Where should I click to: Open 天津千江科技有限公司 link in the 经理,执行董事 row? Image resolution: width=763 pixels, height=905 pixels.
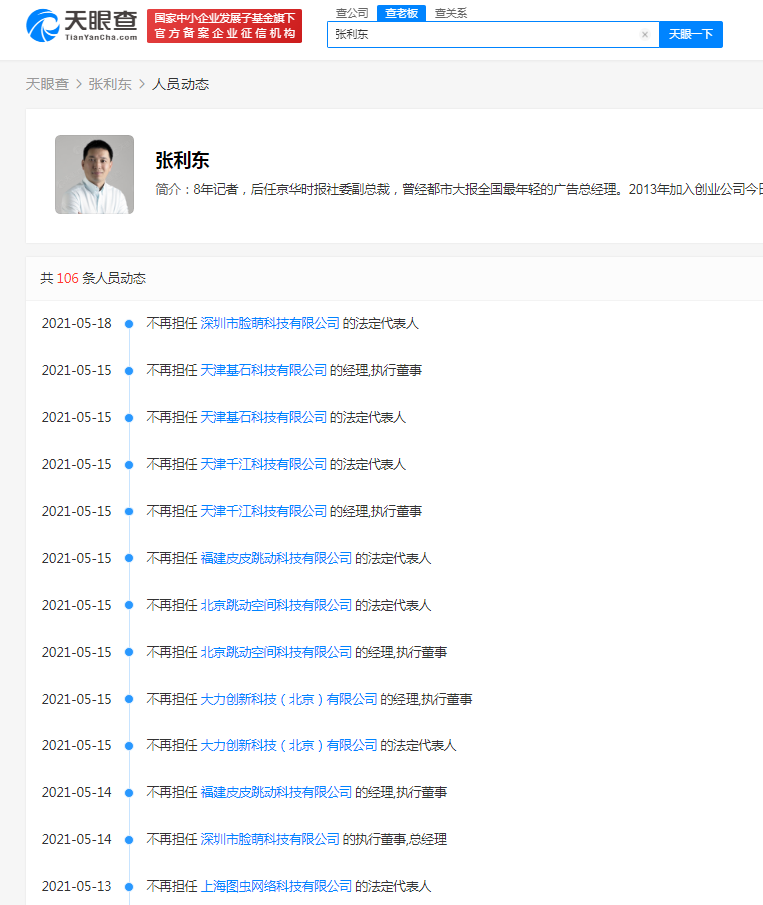tap(263, 511)
